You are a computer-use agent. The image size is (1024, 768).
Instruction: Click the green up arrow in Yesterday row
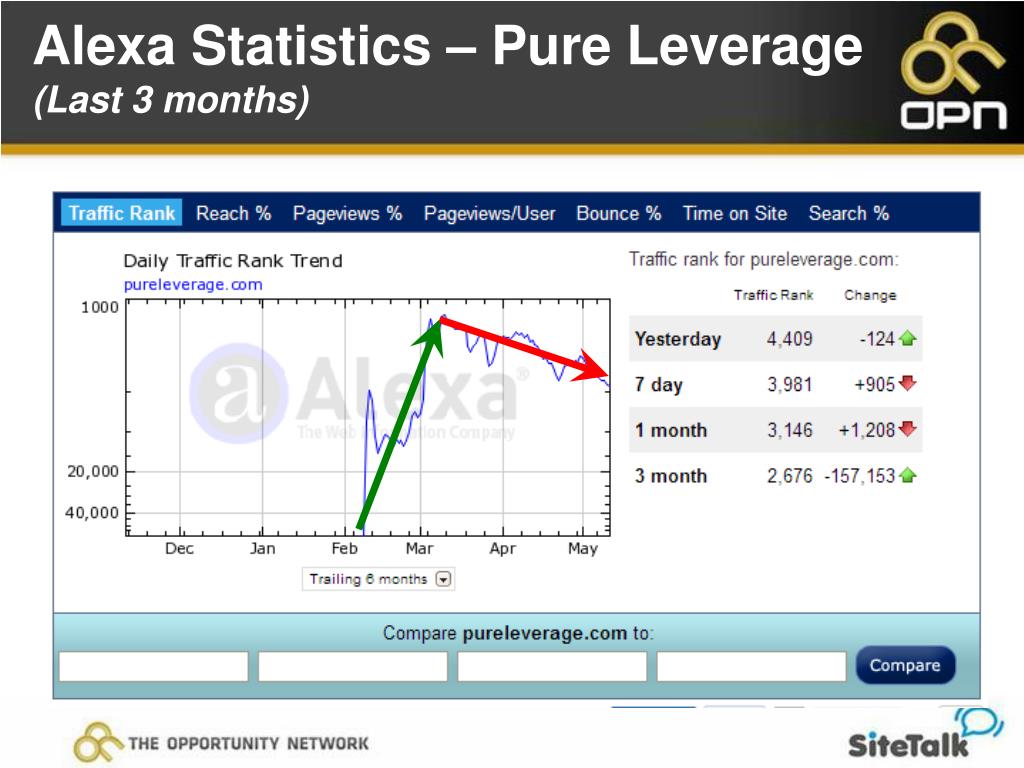(908, 338)
